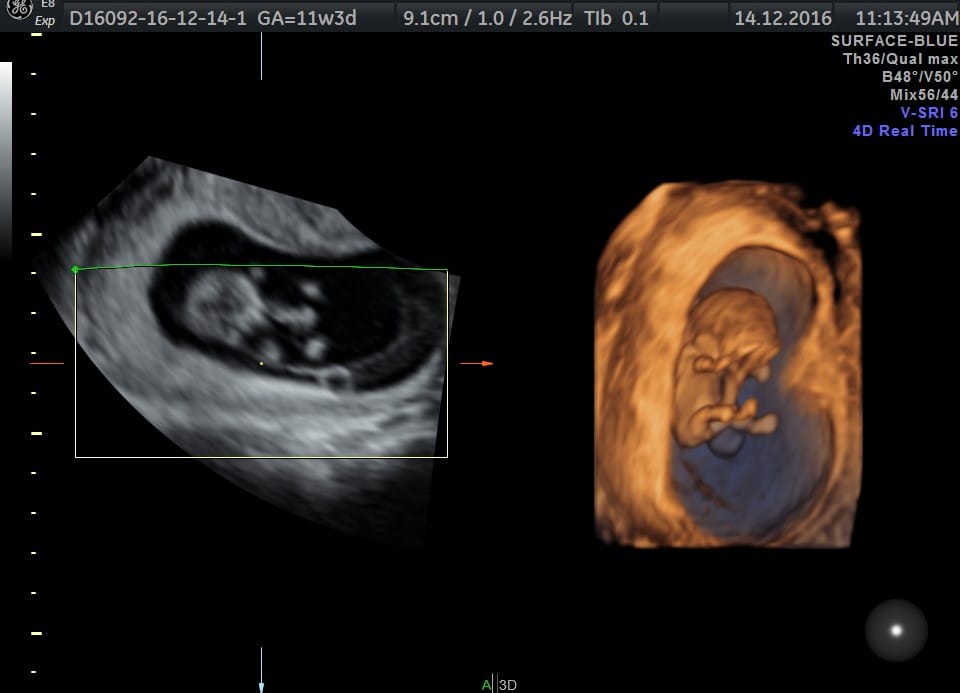Select the 4D Real Time mode label
Screen dimensions: 960x693
coord(904,131)
